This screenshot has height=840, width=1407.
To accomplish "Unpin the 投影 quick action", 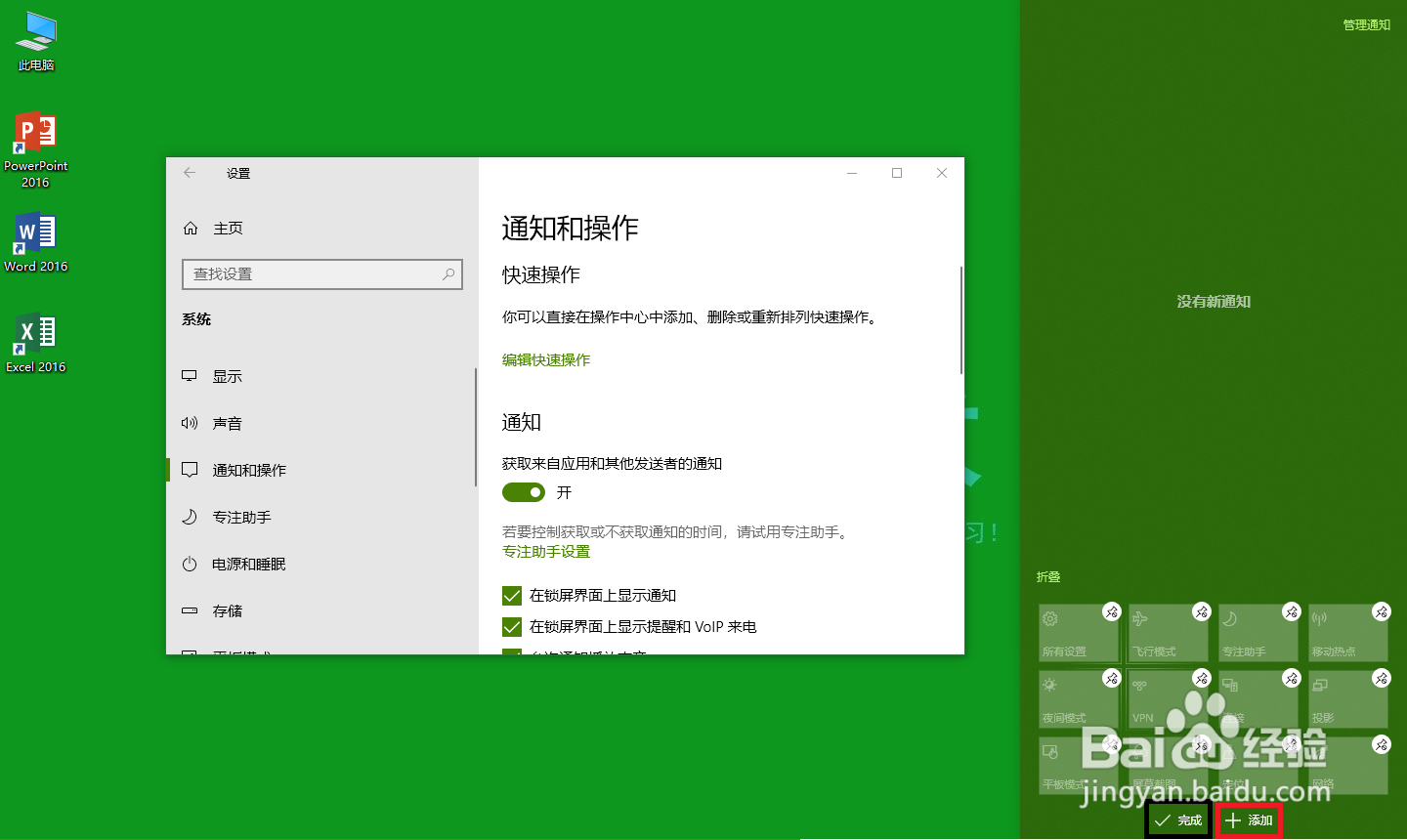I will (1382, 678).
